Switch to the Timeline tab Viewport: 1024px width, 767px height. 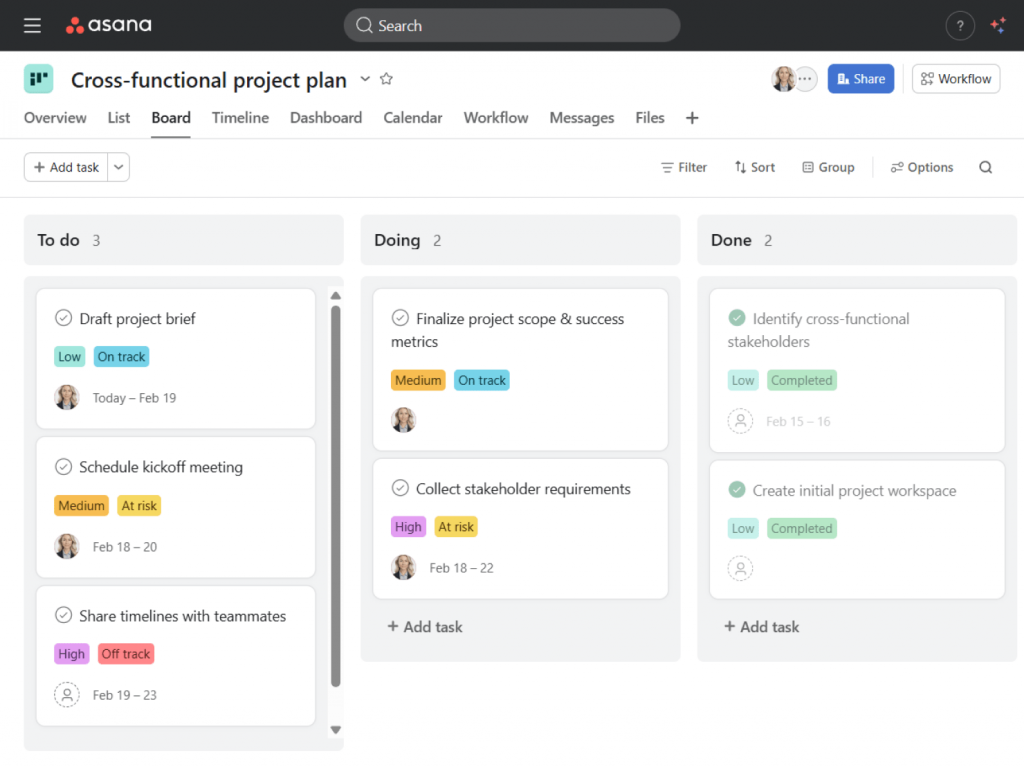240,118
